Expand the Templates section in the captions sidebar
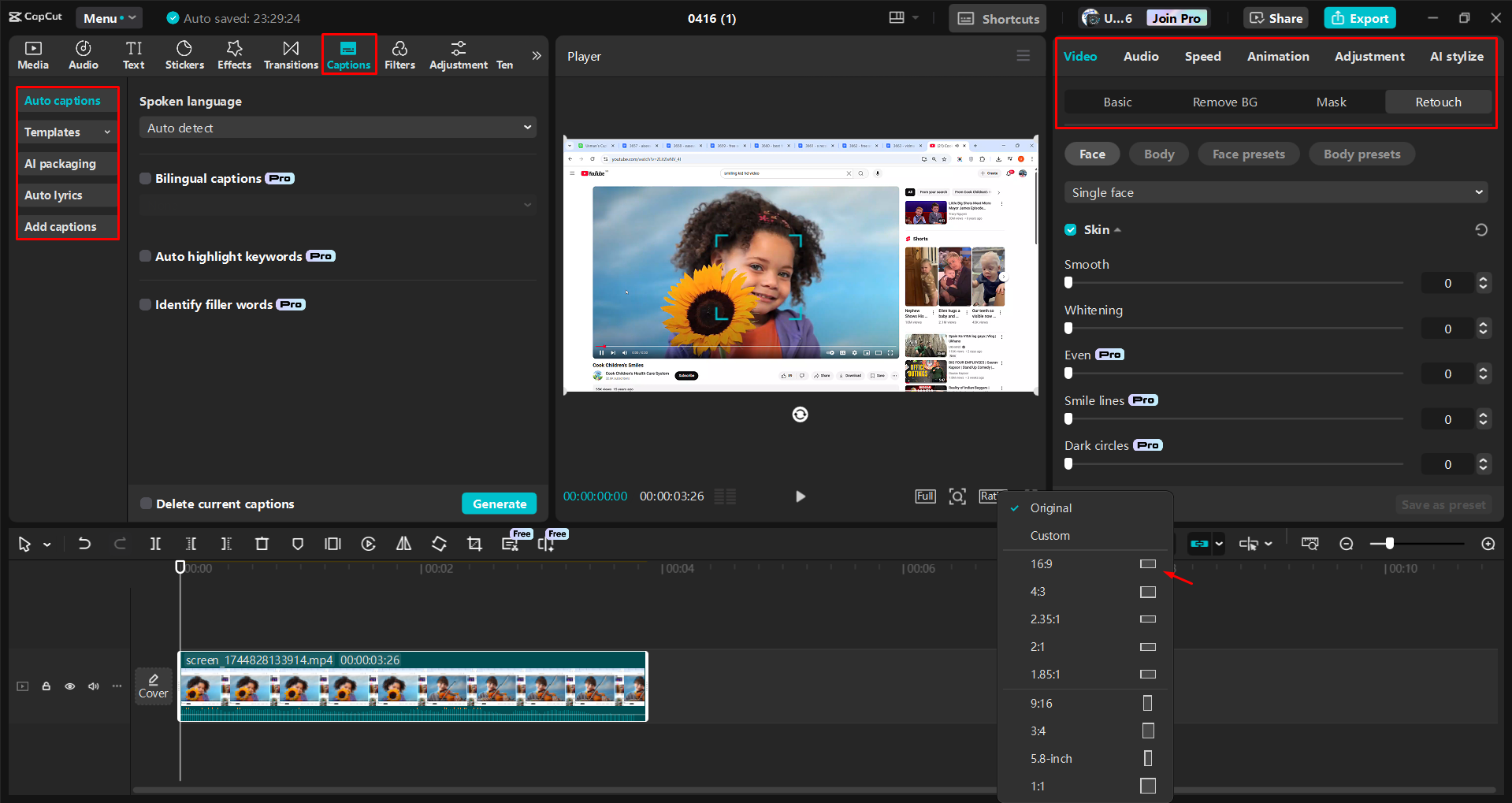The image size is (1512, 803). [x=67, y=132]
